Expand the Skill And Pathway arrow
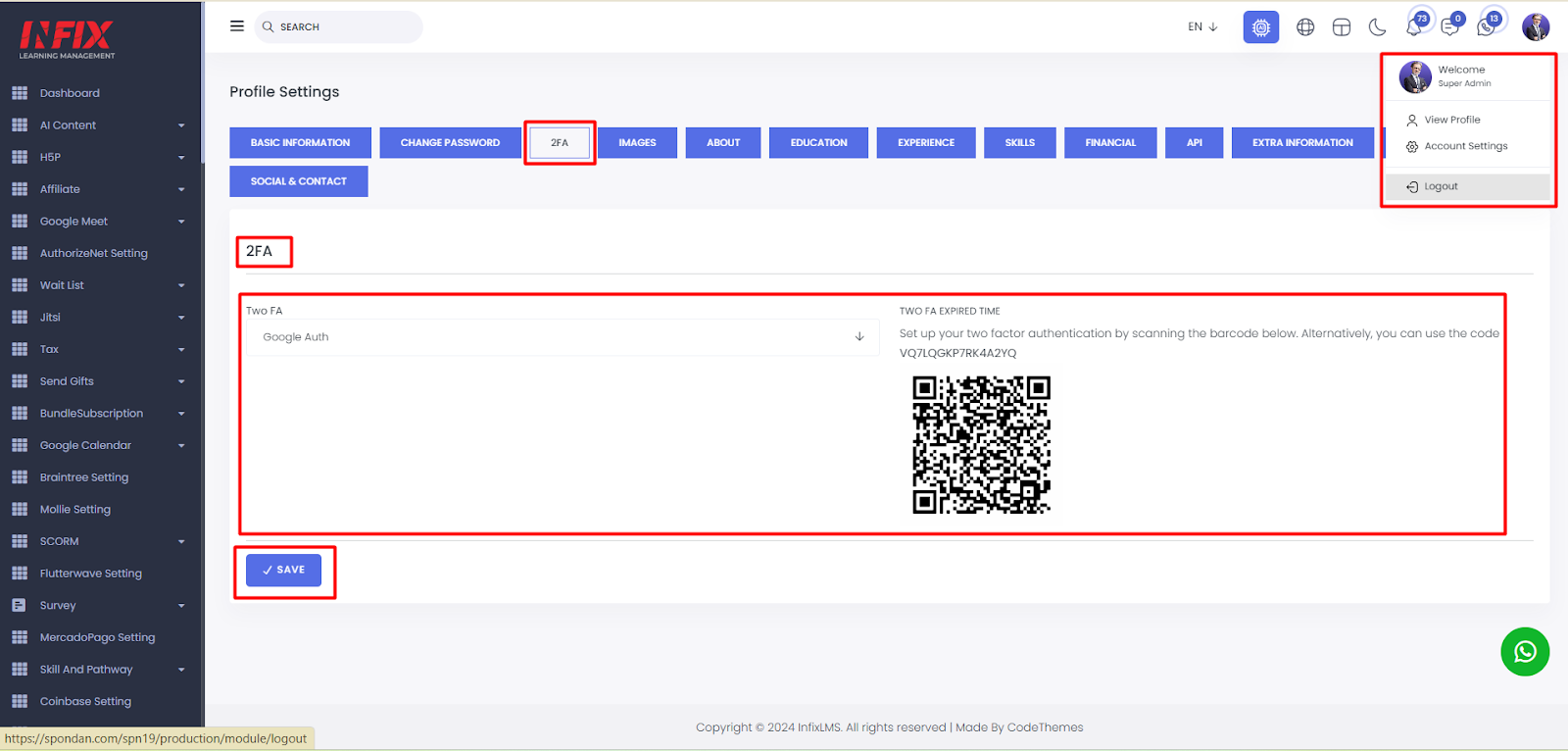Viewport: 1568px width, 751px height. tap(181, 670)
